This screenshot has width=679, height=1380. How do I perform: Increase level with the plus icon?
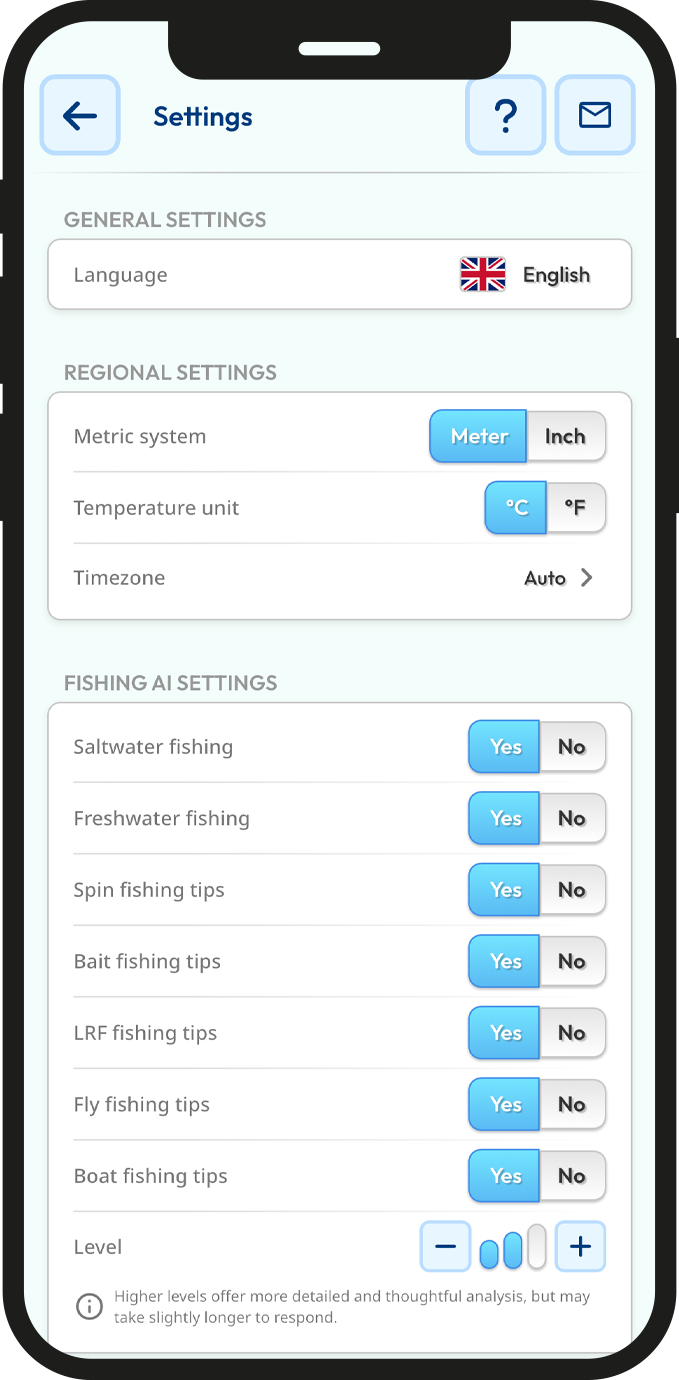click(581, 1247)
